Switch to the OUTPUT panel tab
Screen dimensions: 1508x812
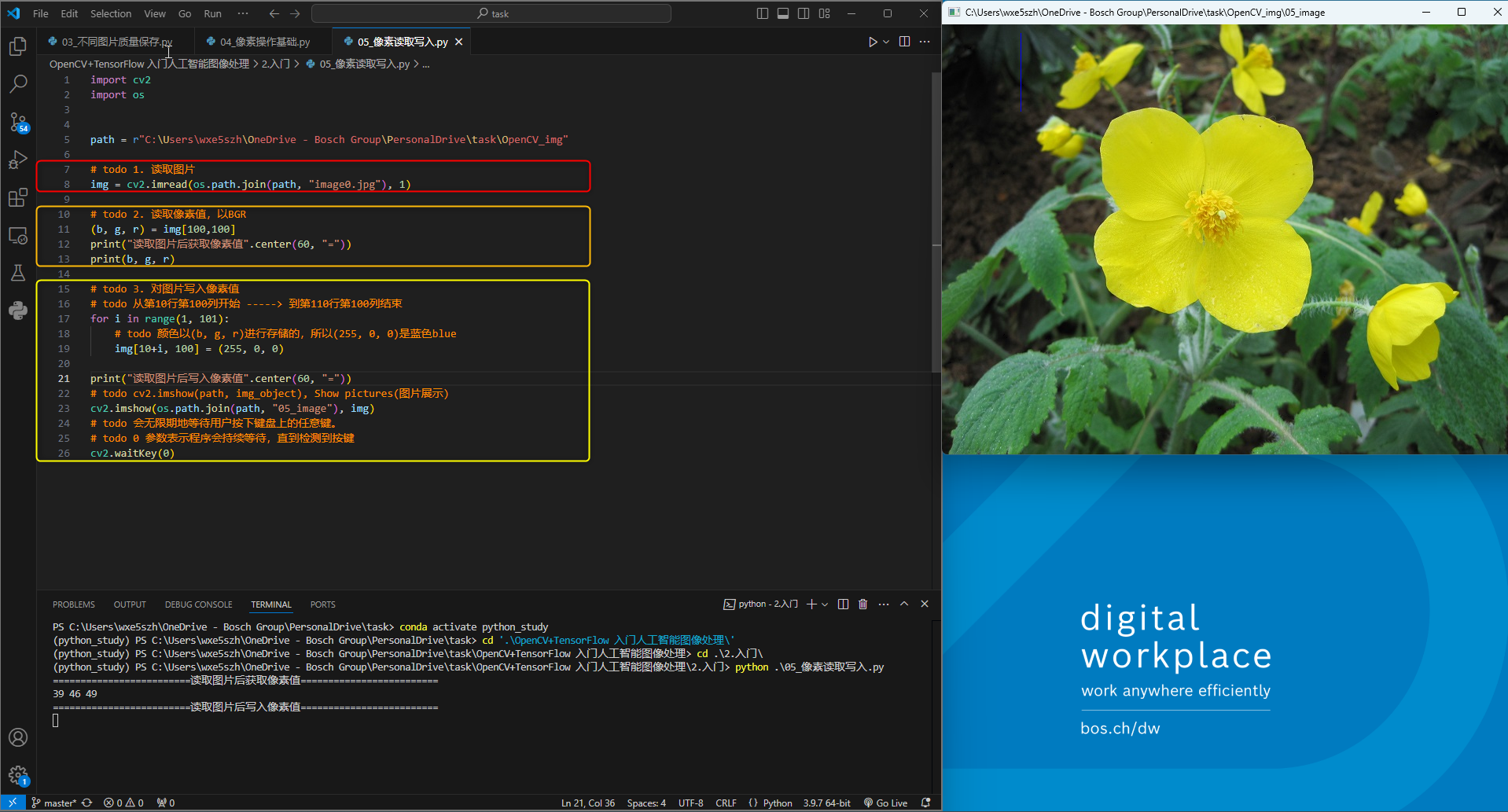coord(130,604)
